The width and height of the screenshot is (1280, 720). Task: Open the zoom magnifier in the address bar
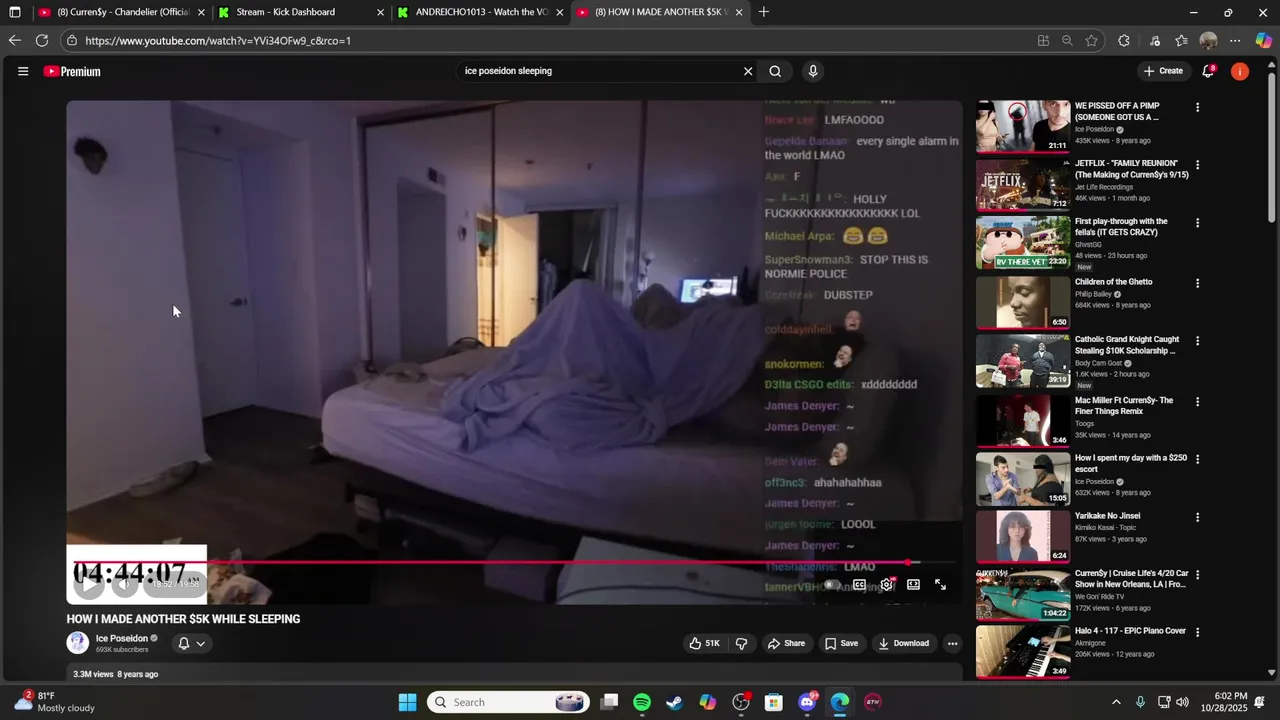tap(1067, 41)
